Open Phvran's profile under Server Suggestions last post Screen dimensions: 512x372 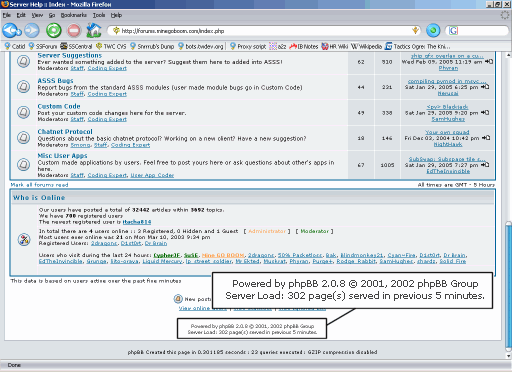tap(448, 68)
